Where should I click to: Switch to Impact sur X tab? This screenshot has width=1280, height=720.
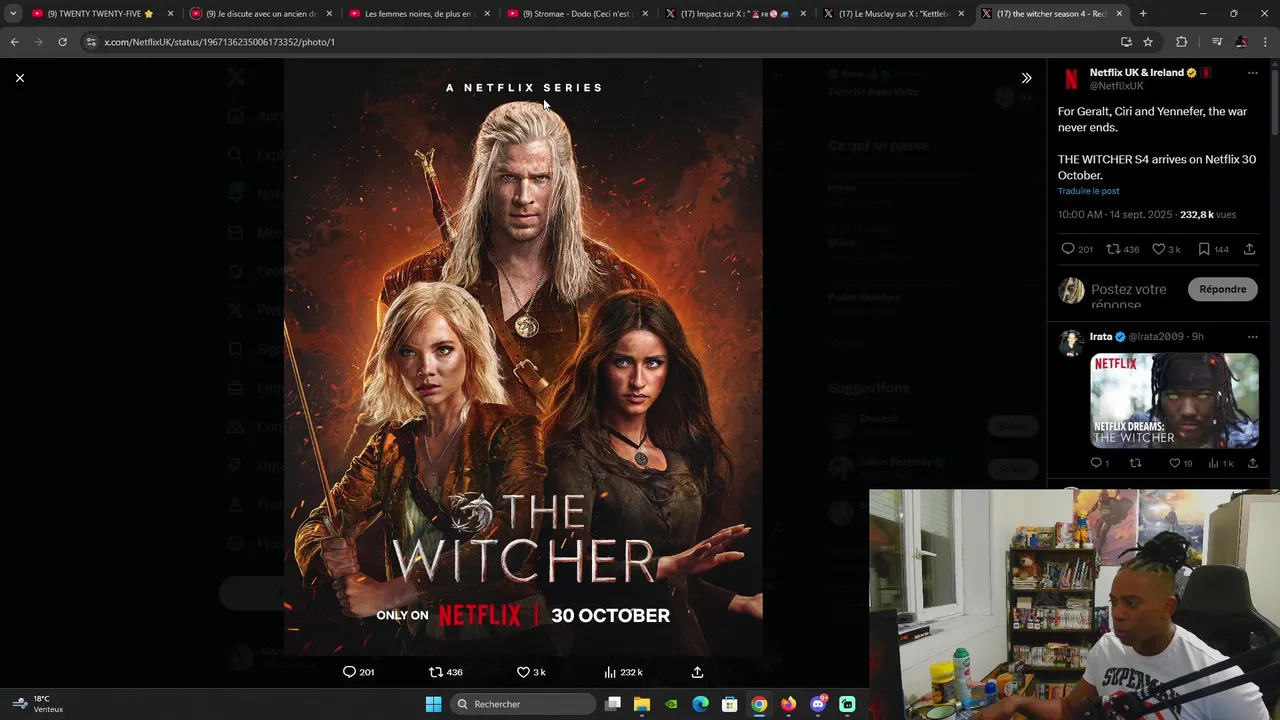[735, 14]
